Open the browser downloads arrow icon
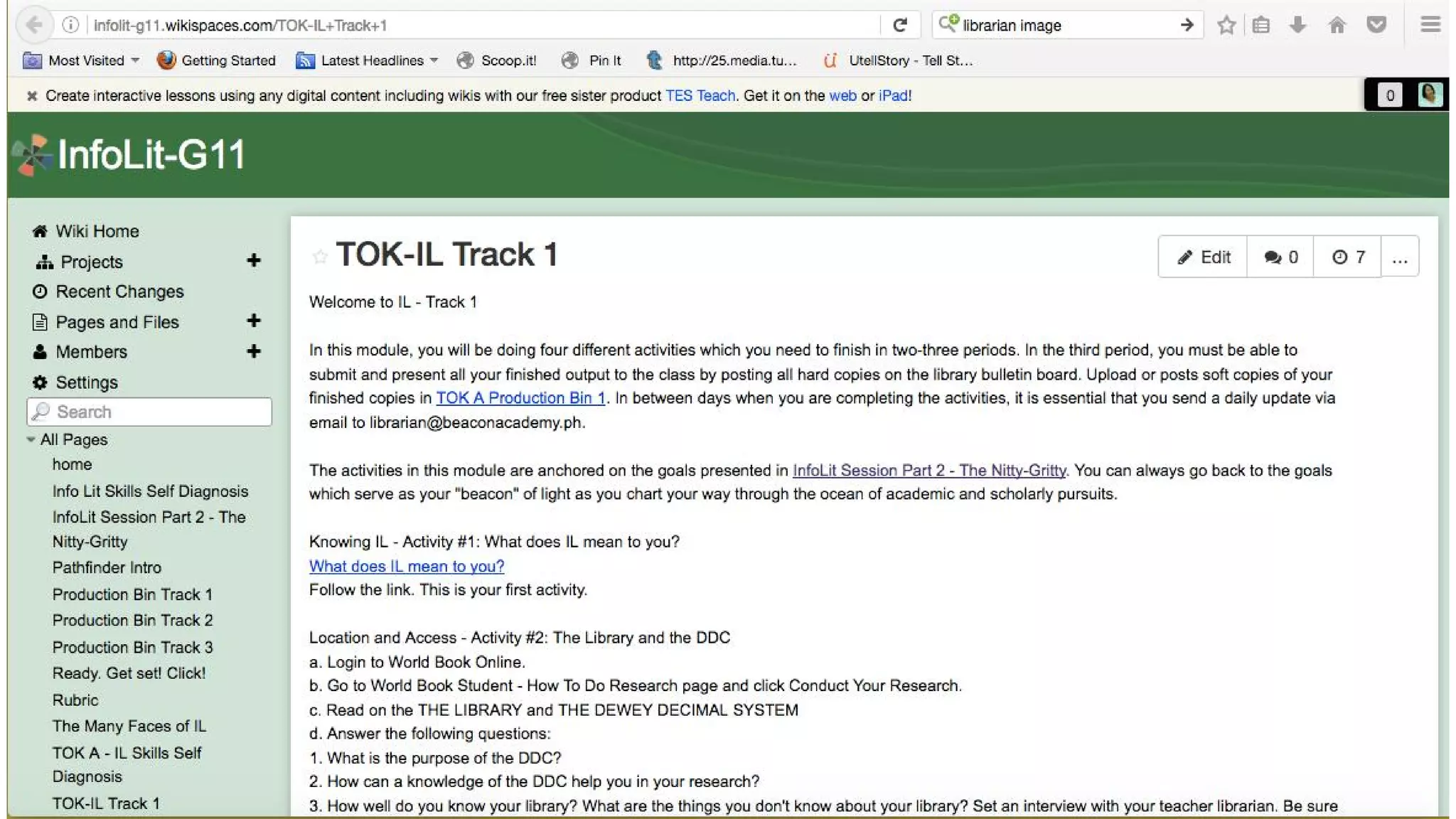 1297,25
